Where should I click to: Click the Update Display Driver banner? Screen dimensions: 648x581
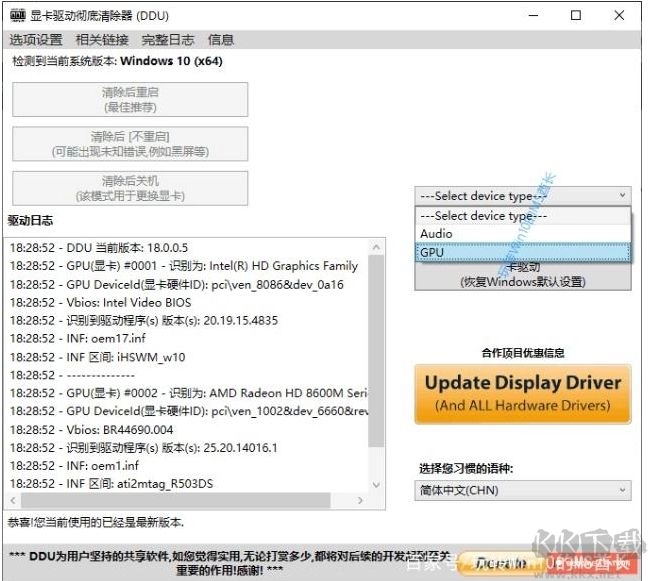click(x=523, y=393)
